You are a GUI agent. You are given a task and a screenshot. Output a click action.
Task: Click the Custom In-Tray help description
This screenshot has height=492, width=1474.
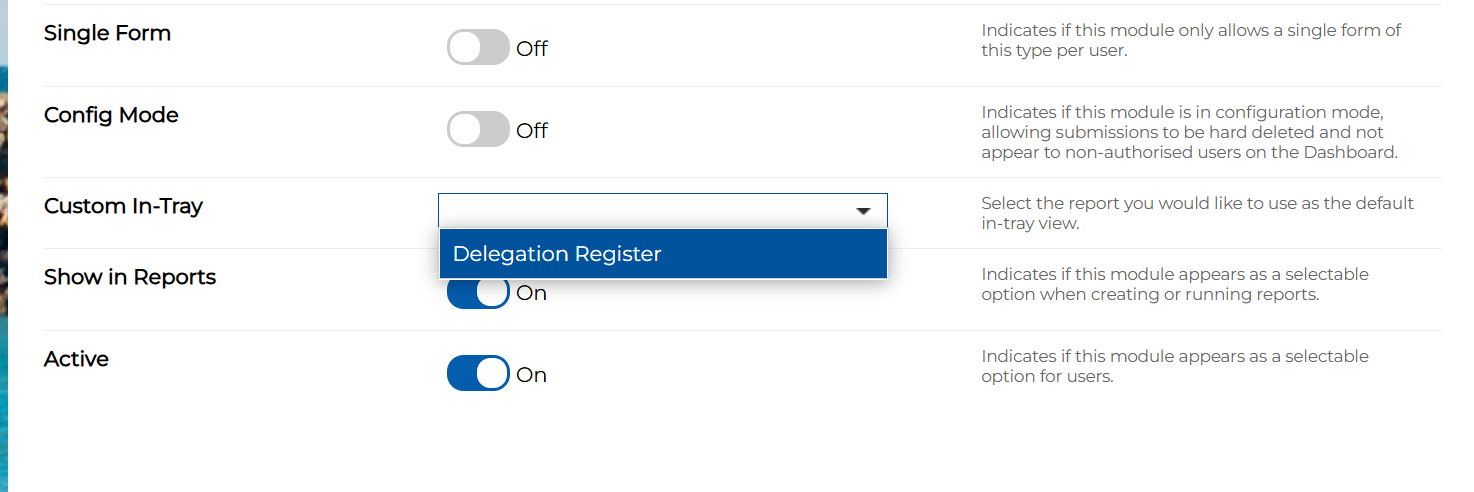coord(1196,213)
